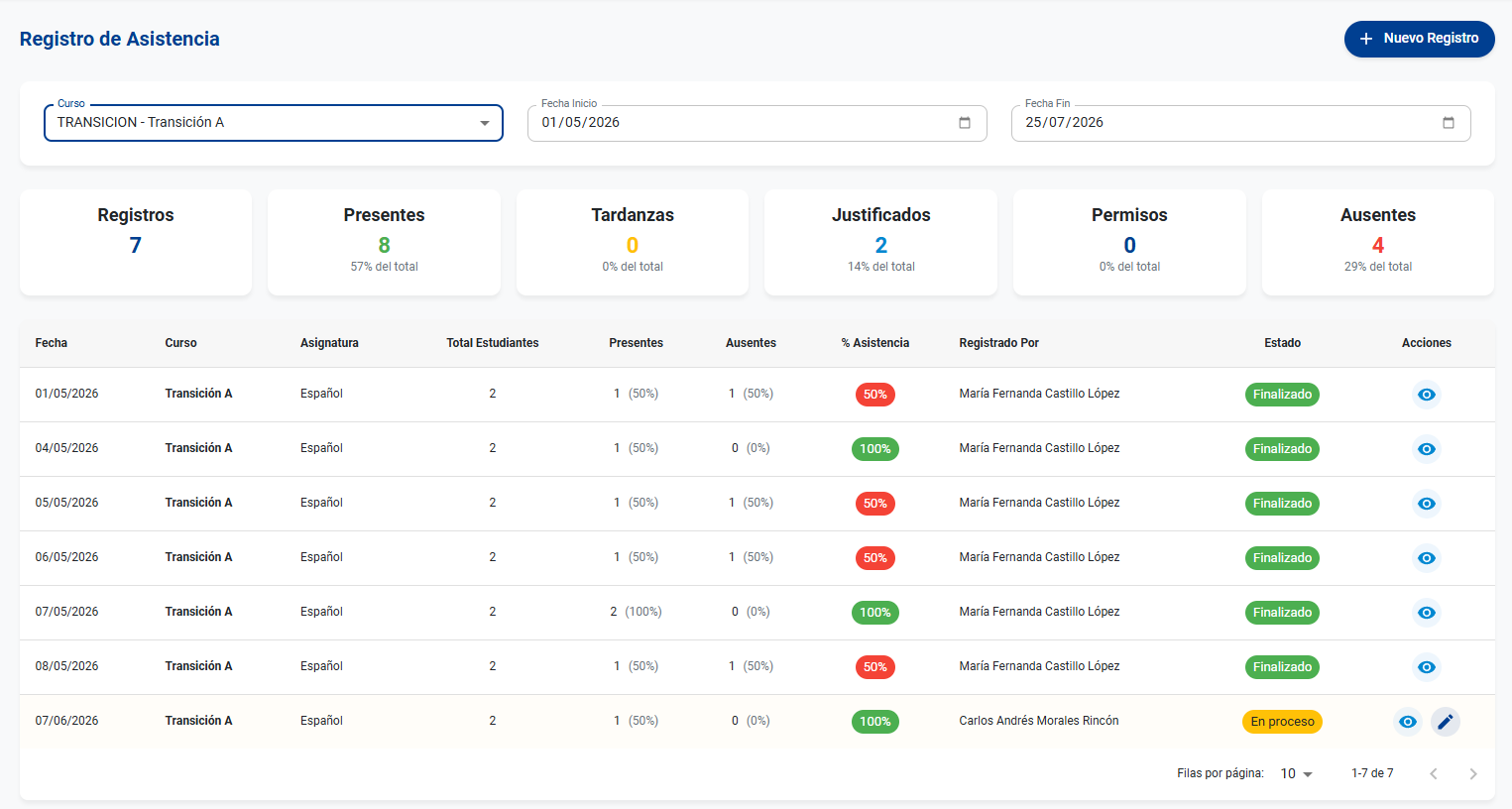Viewport: 1512px width, 809px height.
Task: Open the eye icon for 05/05/2026 row
Action: [1426, 504]
